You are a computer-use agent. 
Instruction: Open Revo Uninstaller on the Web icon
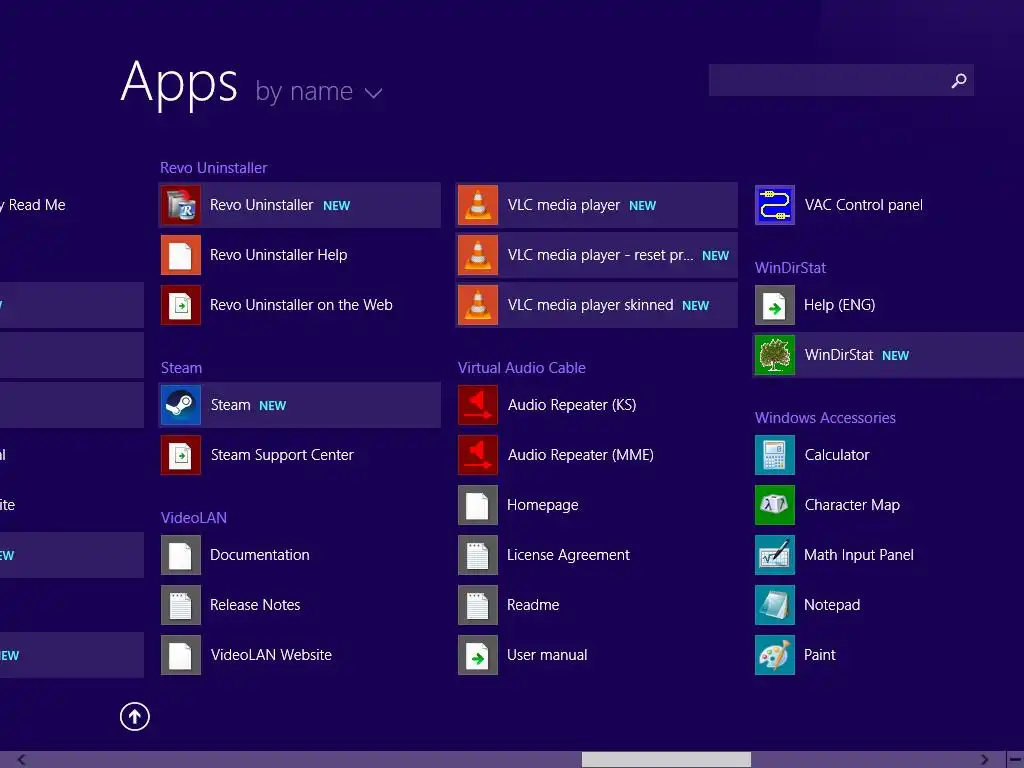[181, 305]
